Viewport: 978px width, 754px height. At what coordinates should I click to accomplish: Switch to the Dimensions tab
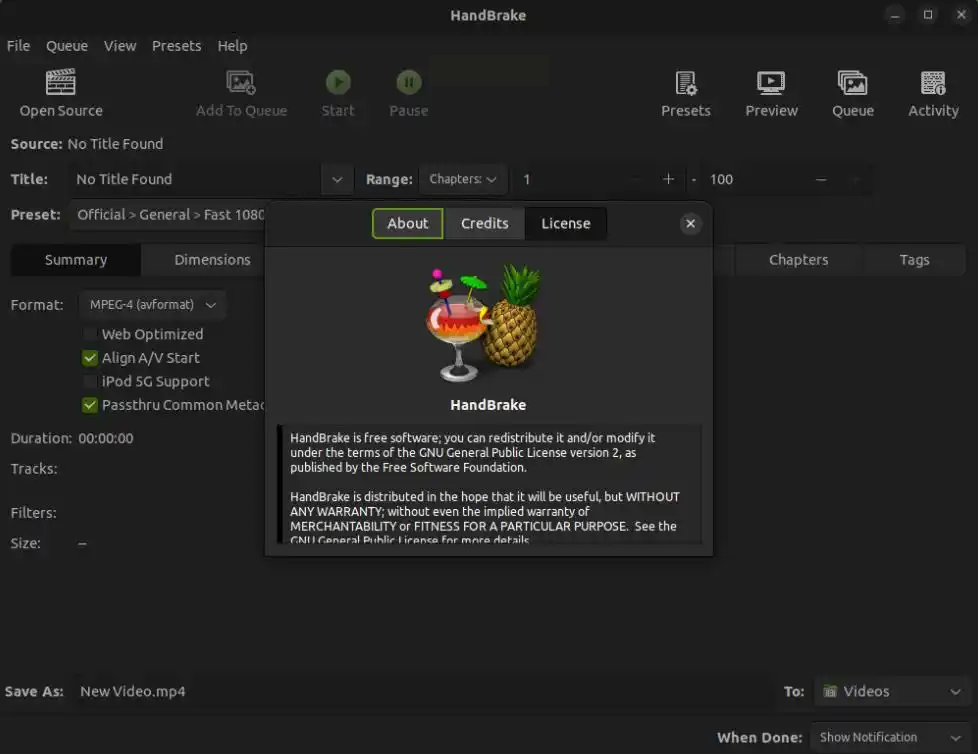212,260
